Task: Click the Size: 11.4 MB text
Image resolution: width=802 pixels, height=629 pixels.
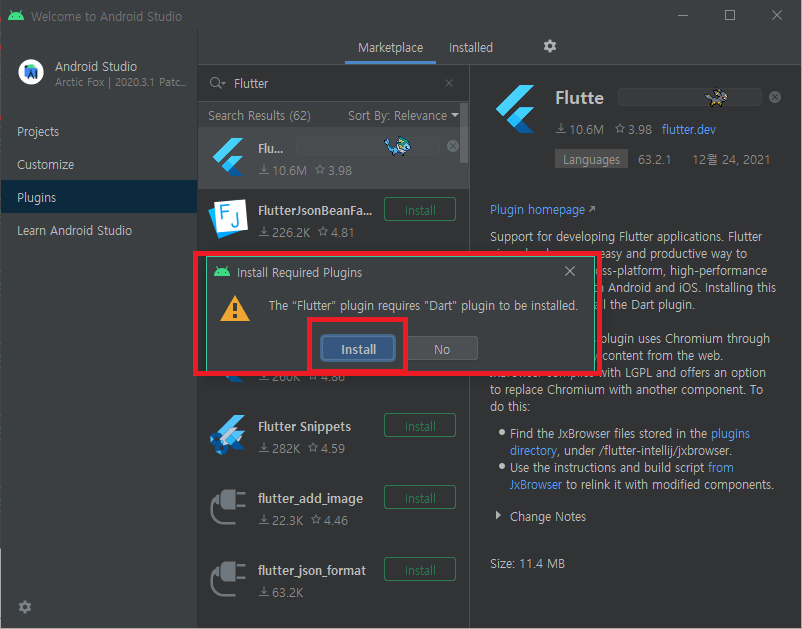Action: tap(527, 564)
